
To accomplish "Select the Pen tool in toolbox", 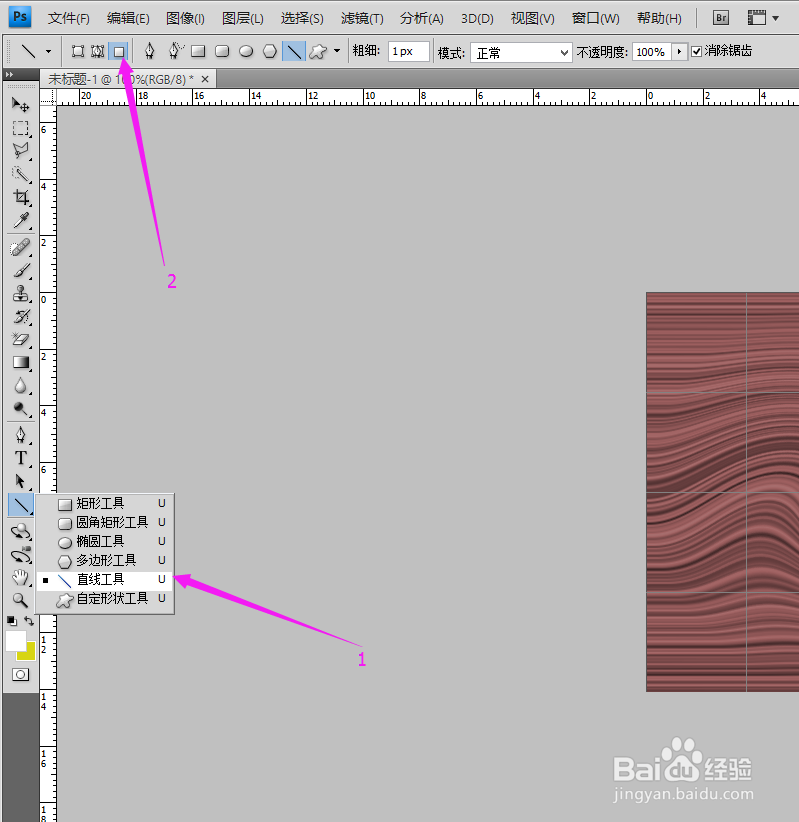I will (x=20, y=435).
